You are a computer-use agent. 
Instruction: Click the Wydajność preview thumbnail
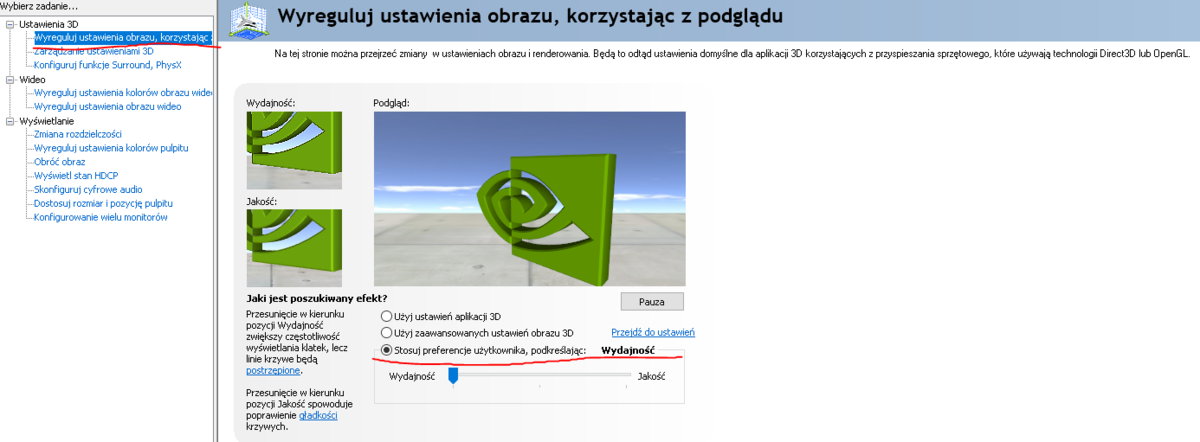pos(294,150)
